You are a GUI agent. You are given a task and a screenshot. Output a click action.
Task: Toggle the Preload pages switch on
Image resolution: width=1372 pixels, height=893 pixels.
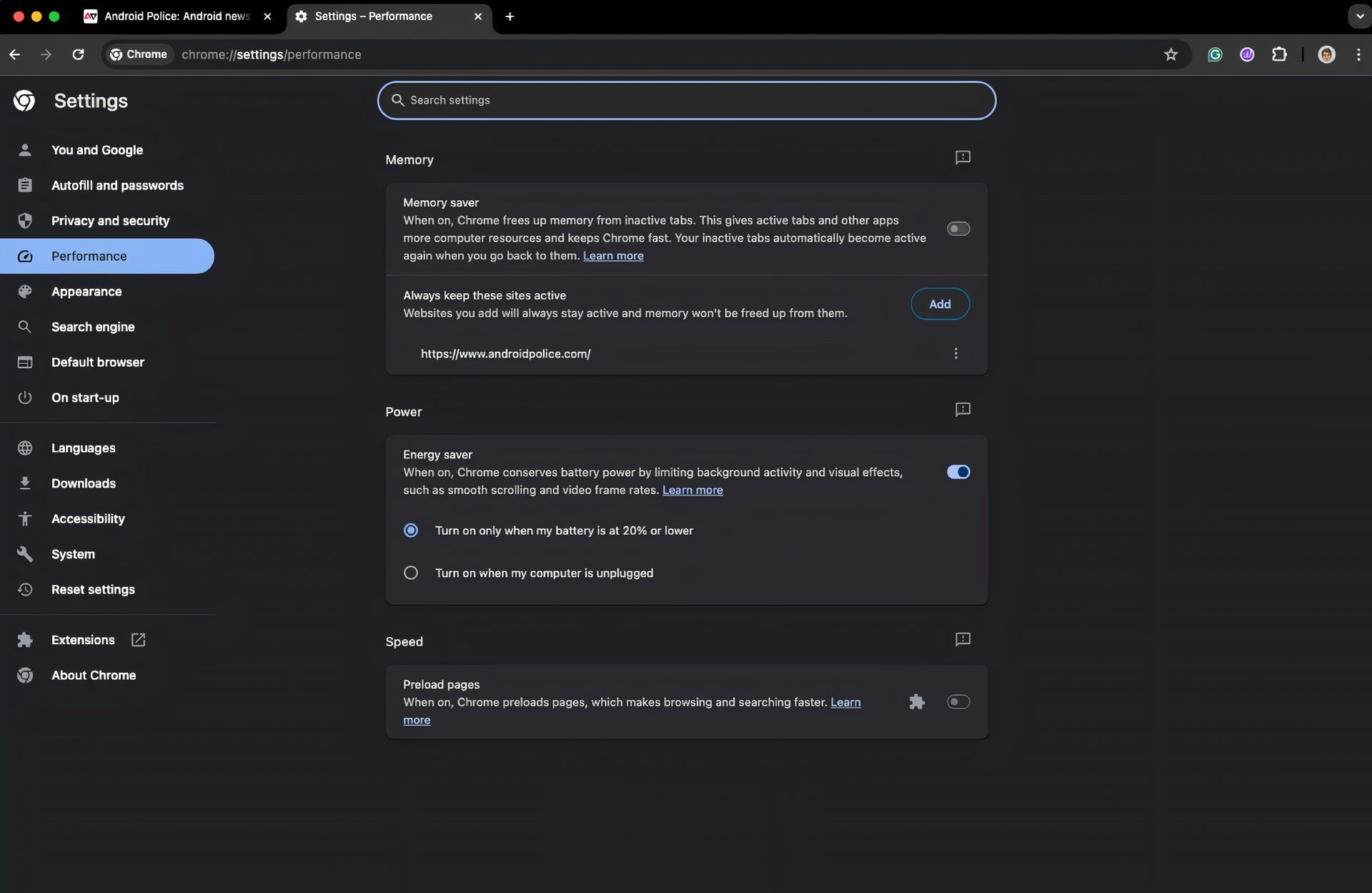click(x=957, y=702)
